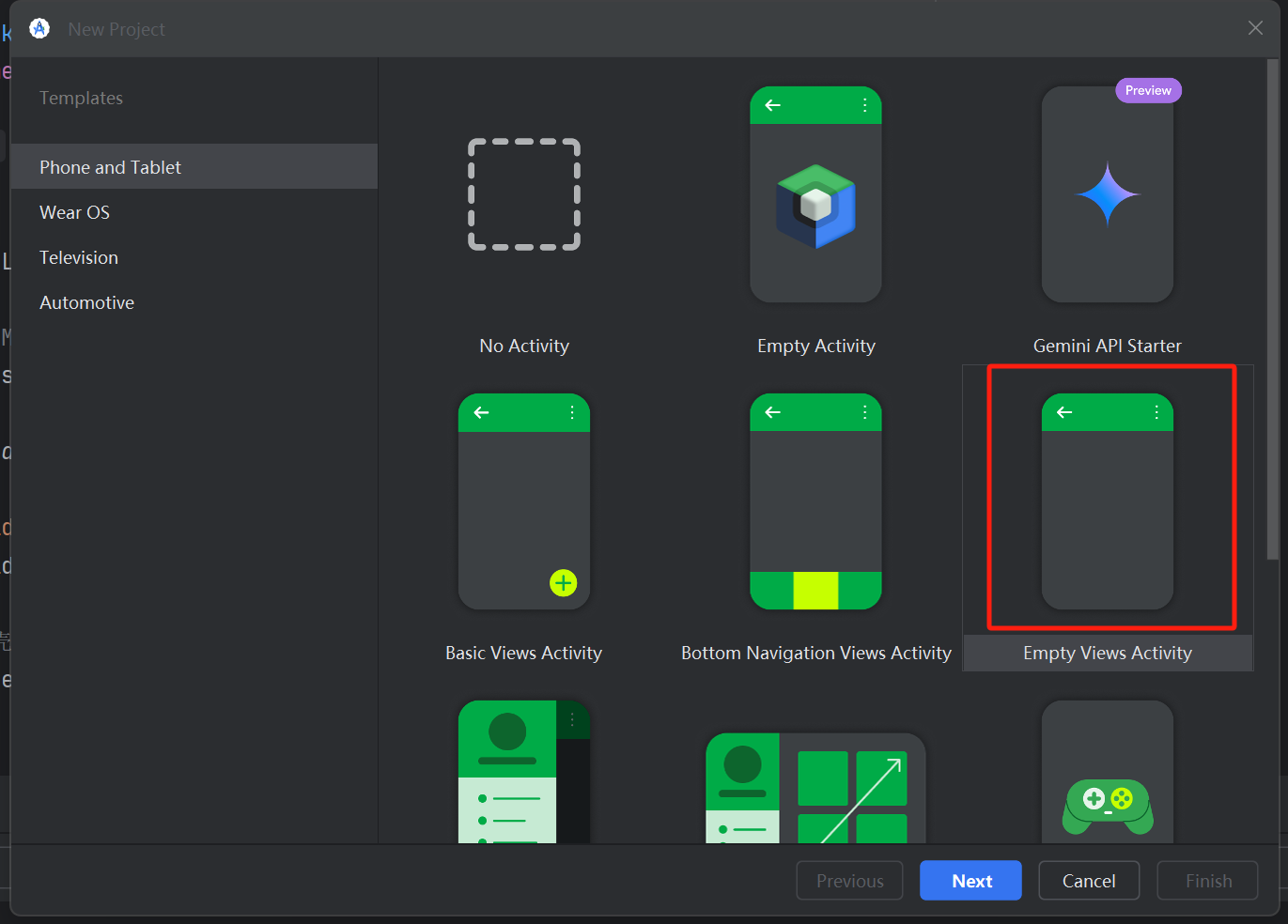Image resolution: width=1288 pixels, height=924 pixels.
Task: Click the dashed square No Activity icon
Action: (x=524, y=194)
